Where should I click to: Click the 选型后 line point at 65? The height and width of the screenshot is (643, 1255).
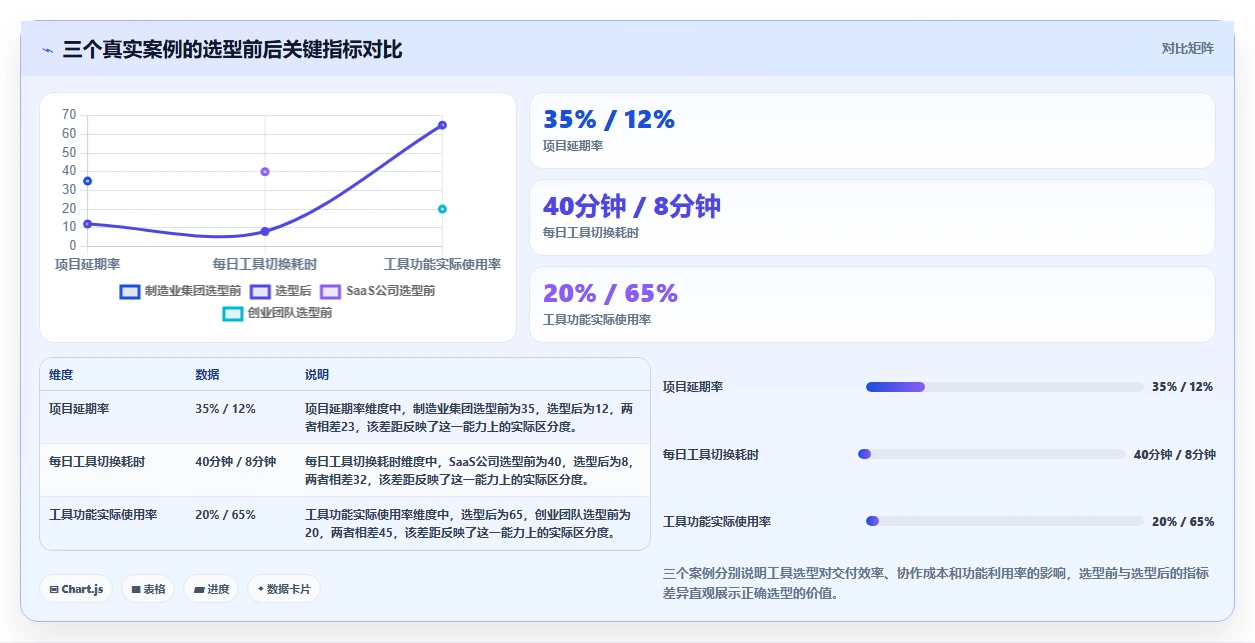click(442, 125)
